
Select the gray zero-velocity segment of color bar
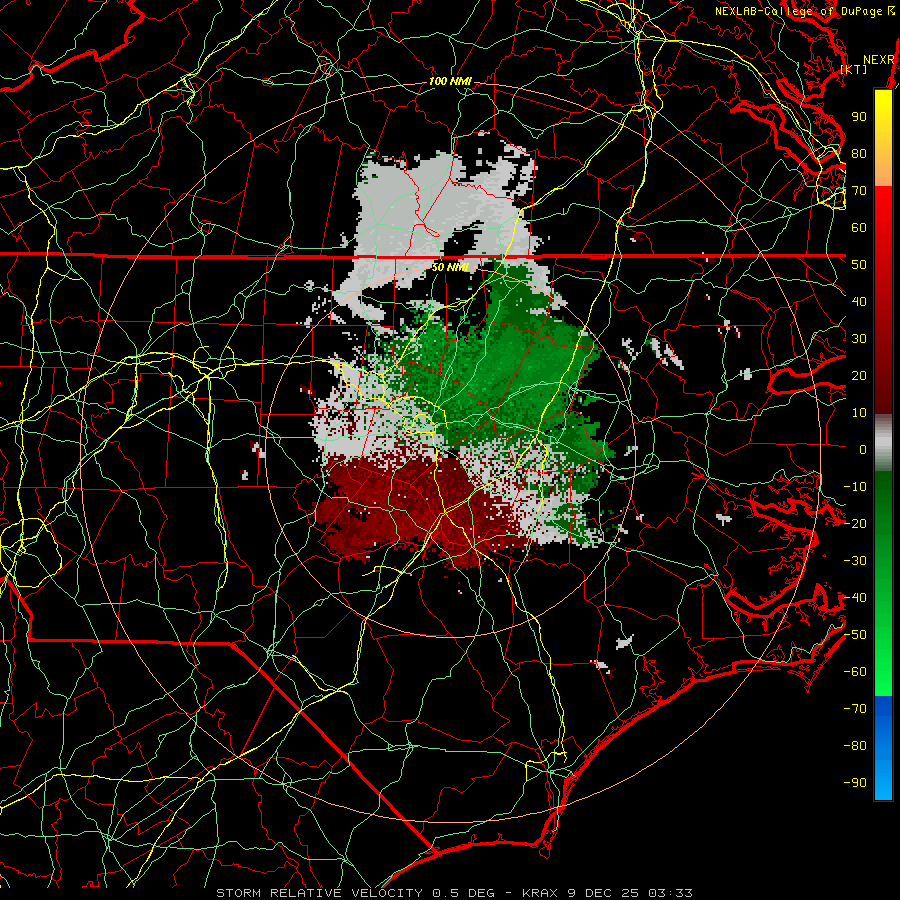coord(883,442)
